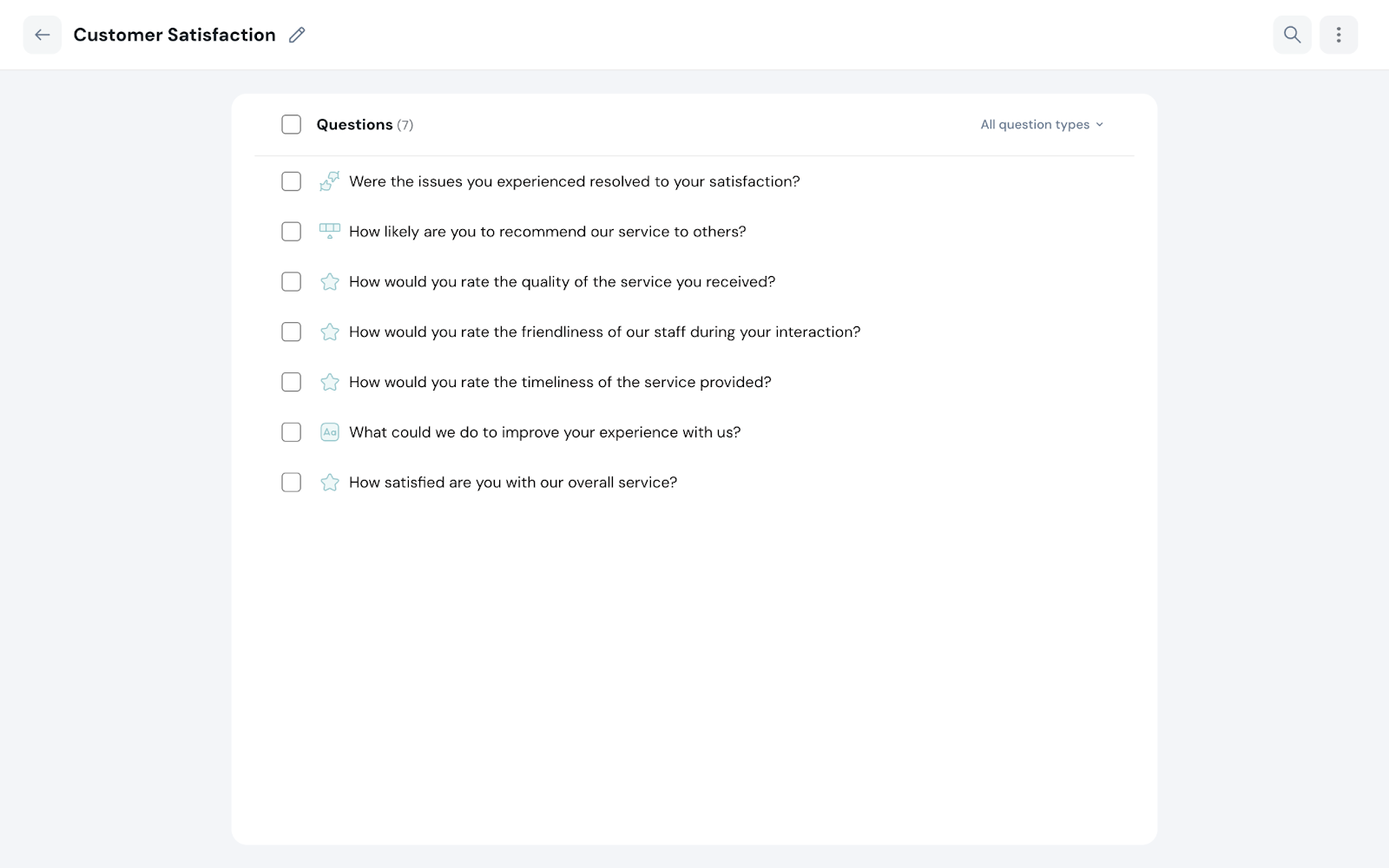
Task: Open search with the magnifier icon
Action: click(x=1292, y=35)
